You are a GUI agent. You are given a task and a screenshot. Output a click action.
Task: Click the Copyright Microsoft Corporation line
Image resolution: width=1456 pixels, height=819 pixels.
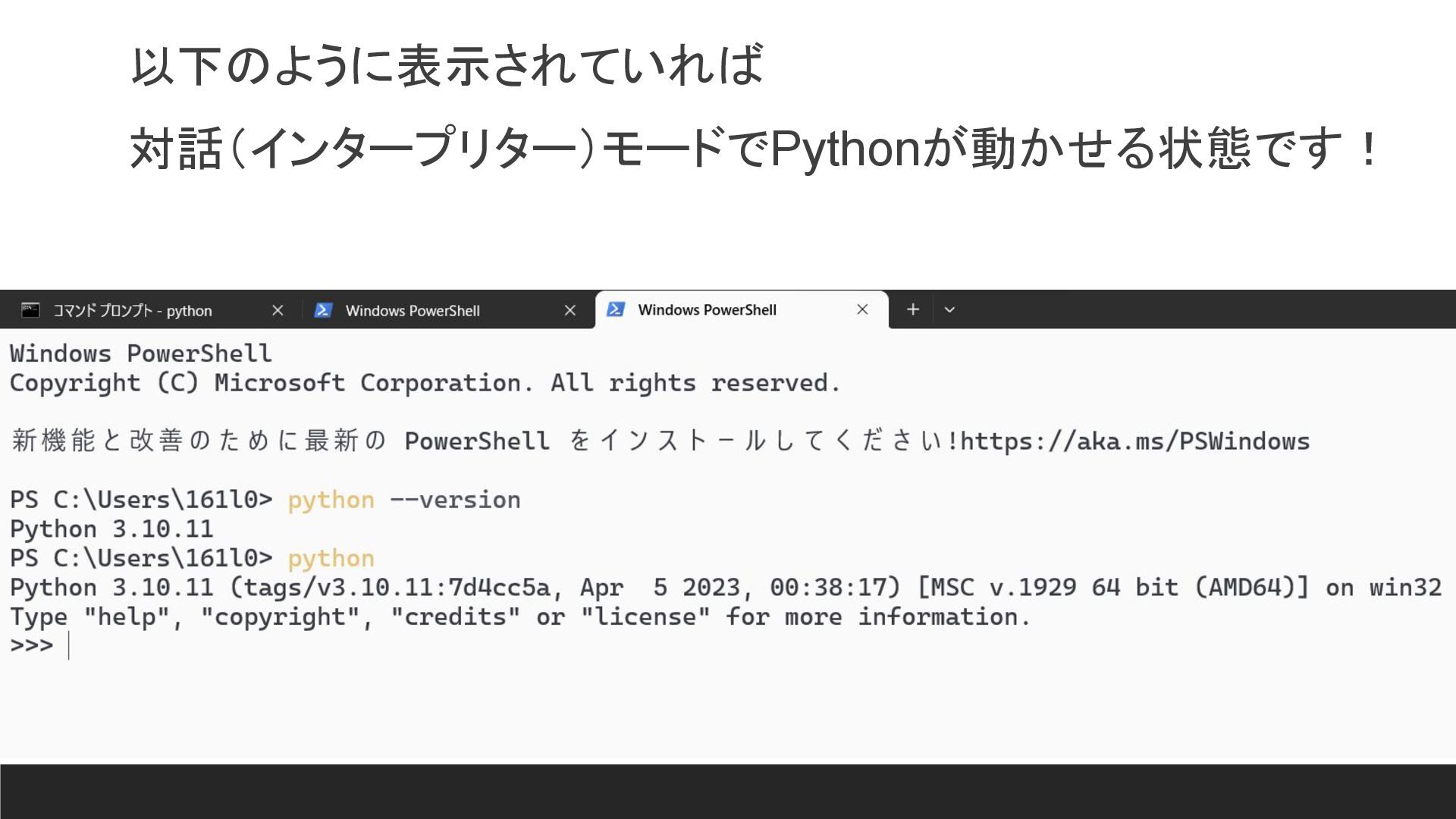pyautogui.click(x=425, y=383)
